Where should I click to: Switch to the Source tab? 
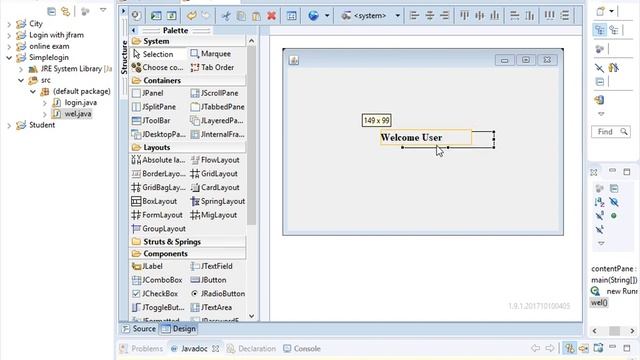click(x=139, y=329)
